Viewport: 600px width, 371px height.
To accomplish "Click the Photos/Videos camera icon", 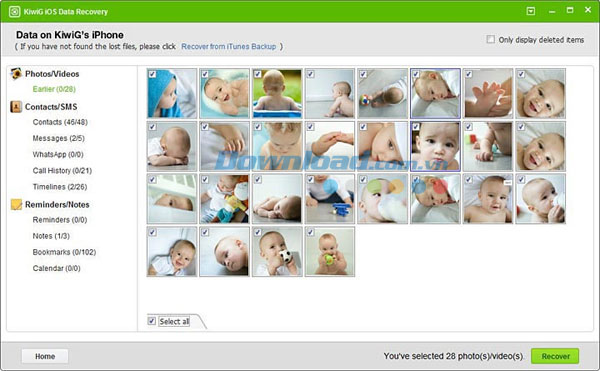I will (16, 73).
